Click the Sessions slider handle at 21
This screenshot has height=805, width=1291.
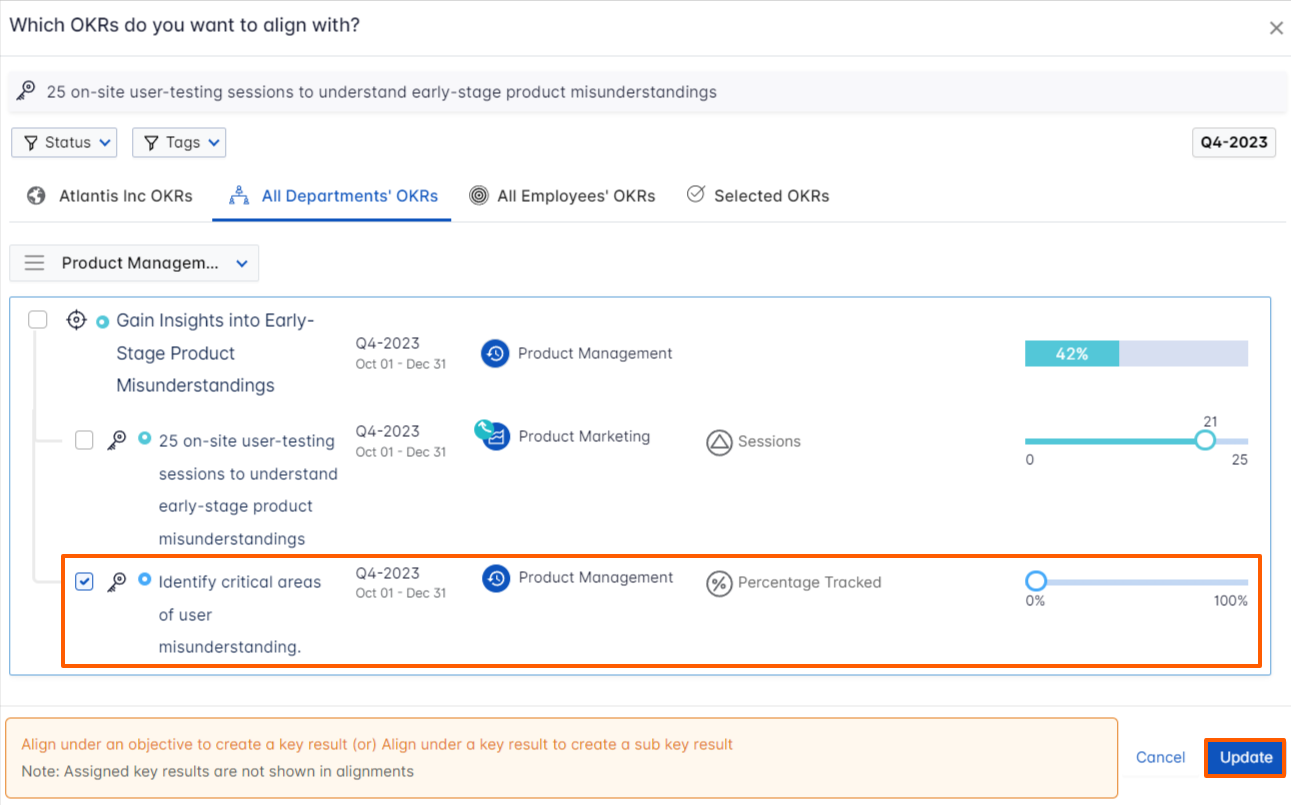tap(1205, 440)
